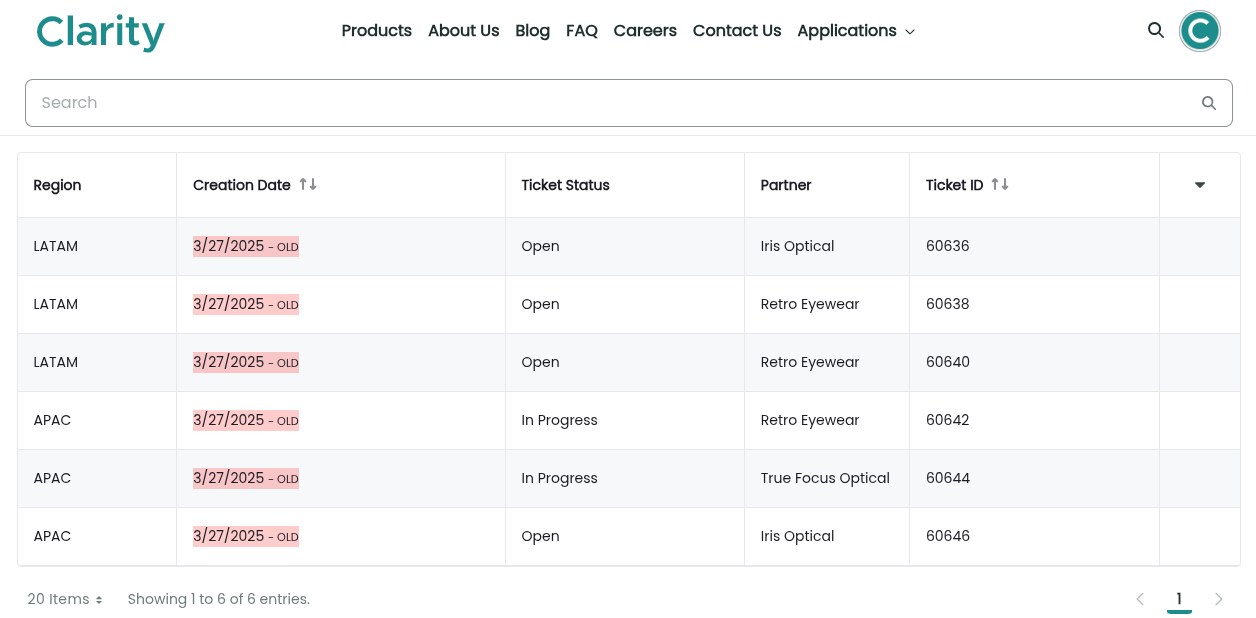Go to previous page arrow
1256x618 pixels.
click(1140, 599)
